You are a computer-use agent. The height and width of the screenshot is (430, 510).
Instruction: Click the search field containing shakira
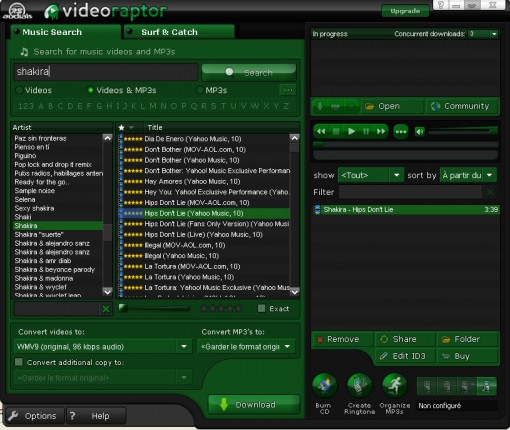point(106,72)
